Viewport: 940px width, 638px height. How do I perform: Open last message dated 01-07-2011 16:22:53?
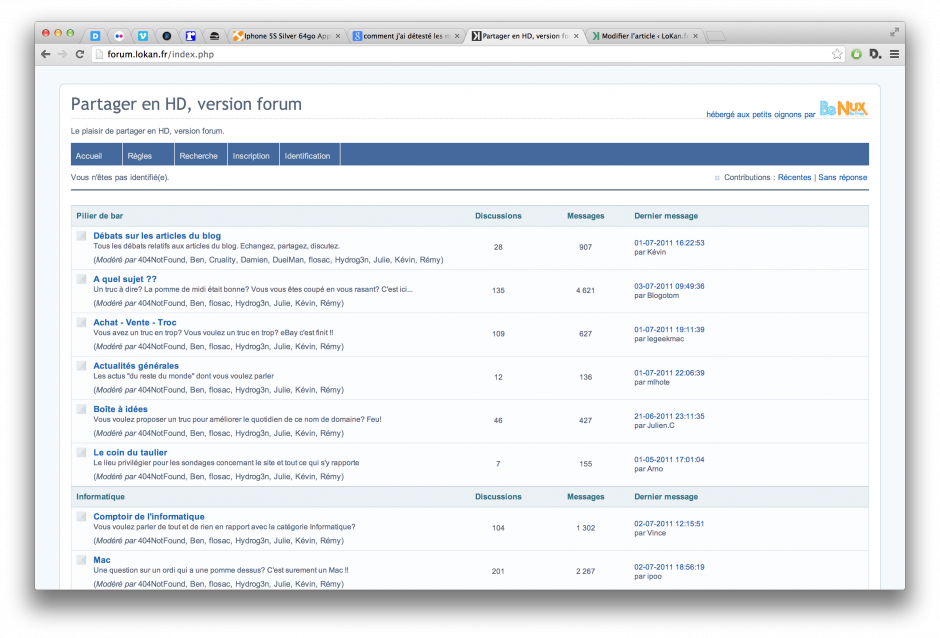[x=669, y=243]
